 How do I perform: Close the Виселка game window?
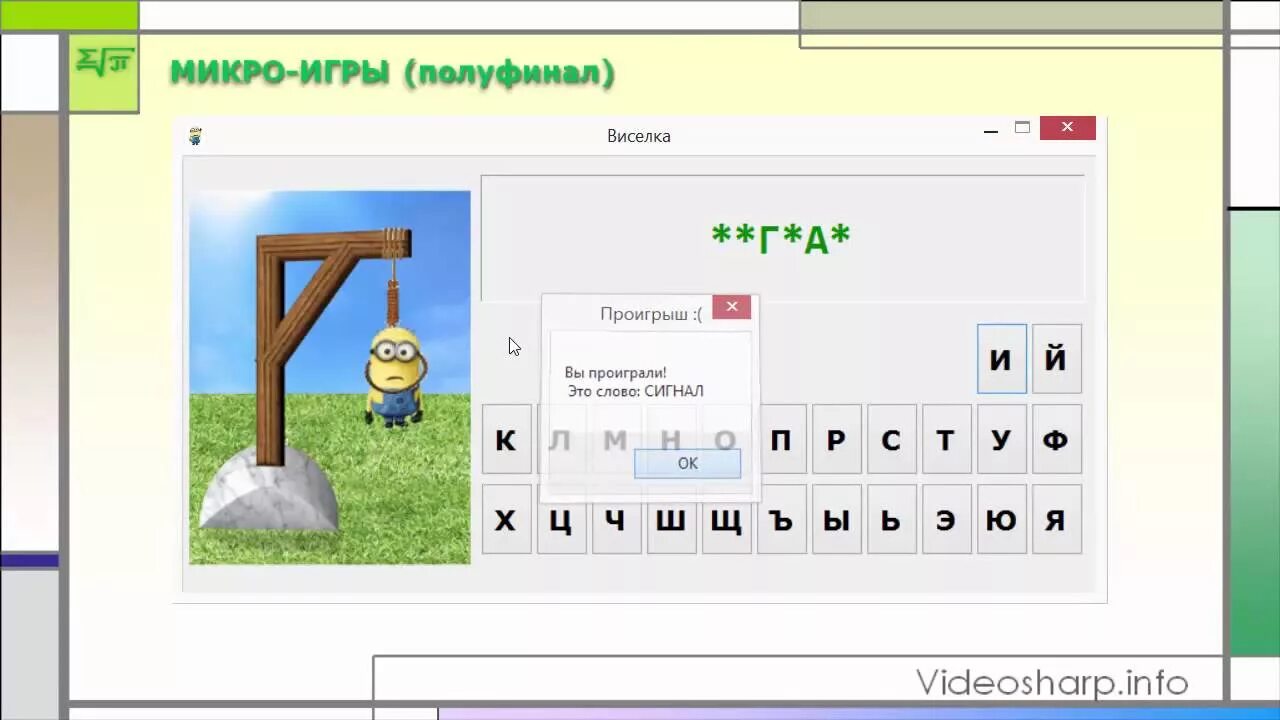1067,128
